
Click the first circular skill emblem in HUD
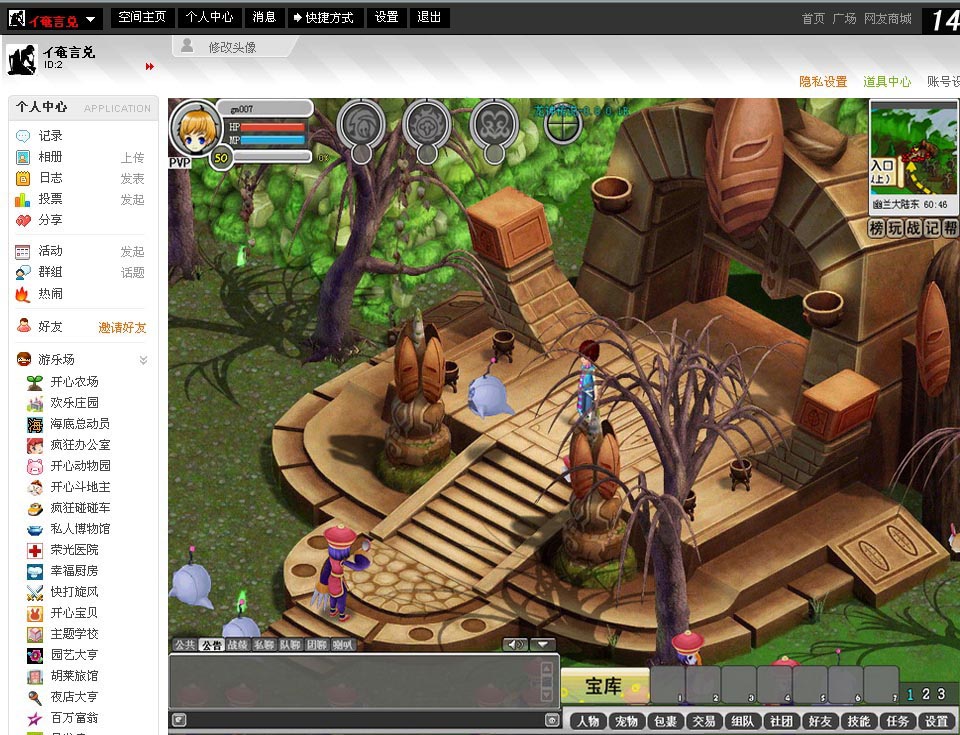pyautogui.click(x=361, y=126)
